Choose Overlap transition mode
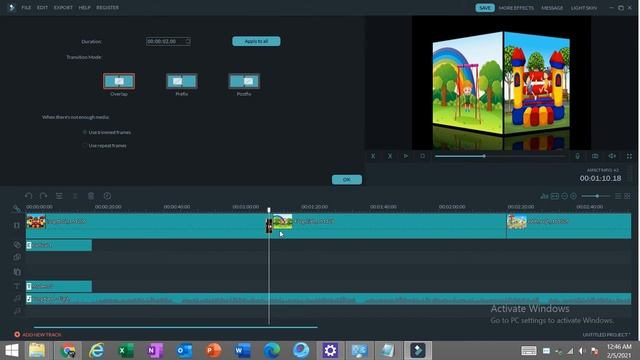 [119, 81]
